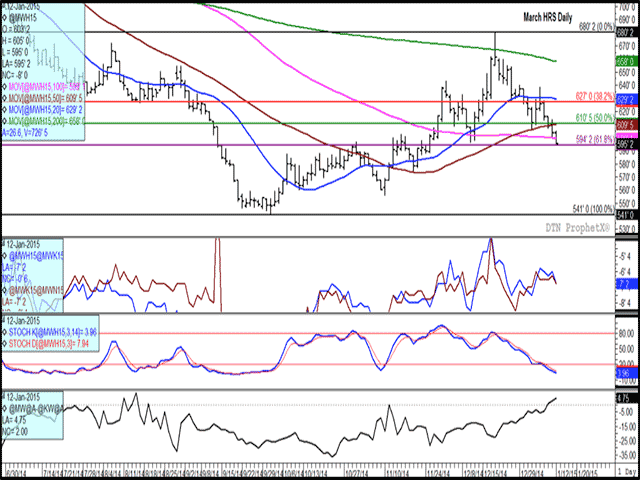Click the -15.00 bottom-panel axis label
The width and height of the screenshot is (640, 480).
pos(629,427)
